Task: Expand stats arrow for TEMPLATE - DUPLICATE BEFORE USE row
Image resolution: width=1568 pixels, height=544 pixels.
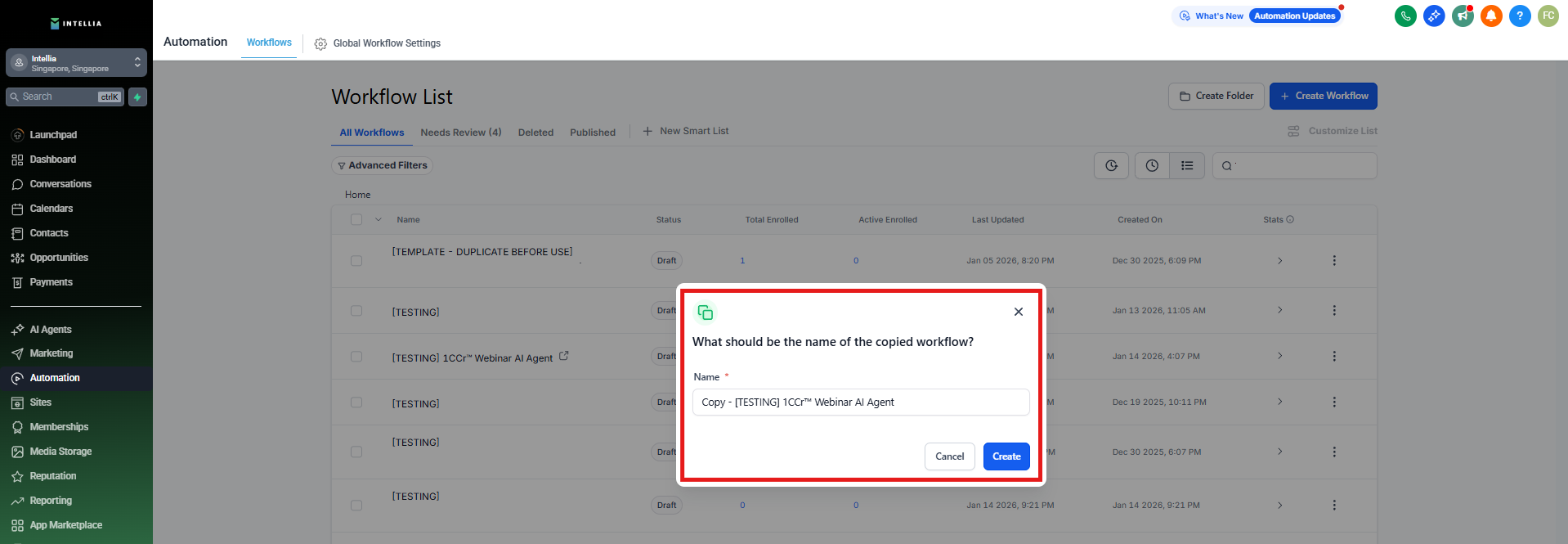Action: (1279, 261)
